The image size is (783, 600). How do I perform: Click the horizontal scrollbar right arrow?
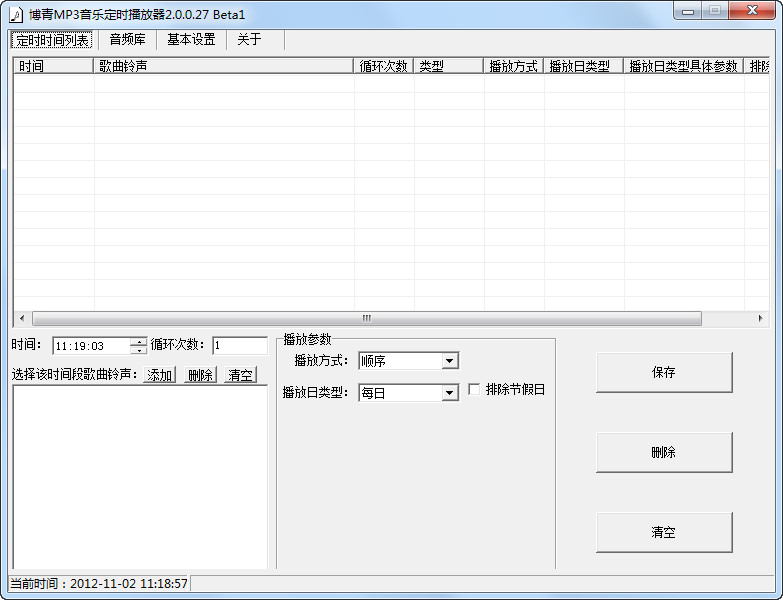[761, 318]
